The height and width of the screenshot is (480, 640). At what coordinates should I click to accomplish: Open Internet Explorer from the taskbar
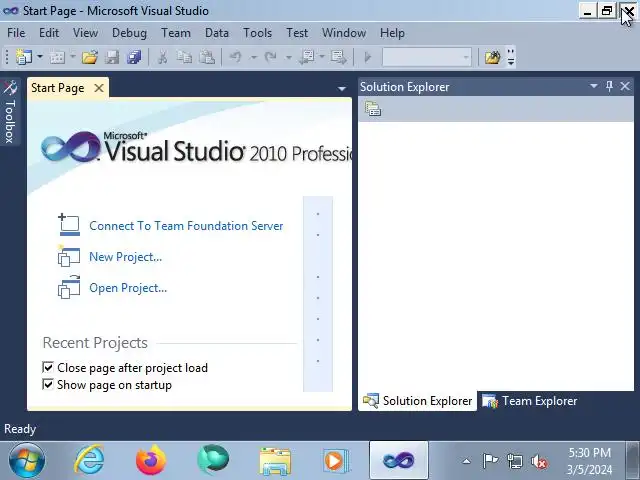pos(89,460)
